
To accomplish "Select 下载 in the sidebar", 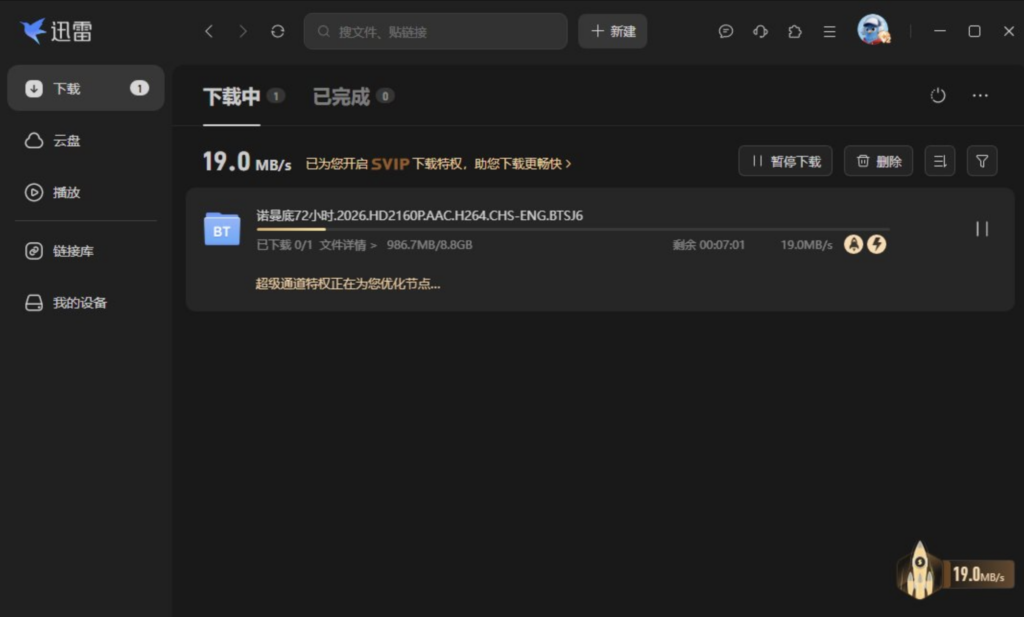I will 86,88.
